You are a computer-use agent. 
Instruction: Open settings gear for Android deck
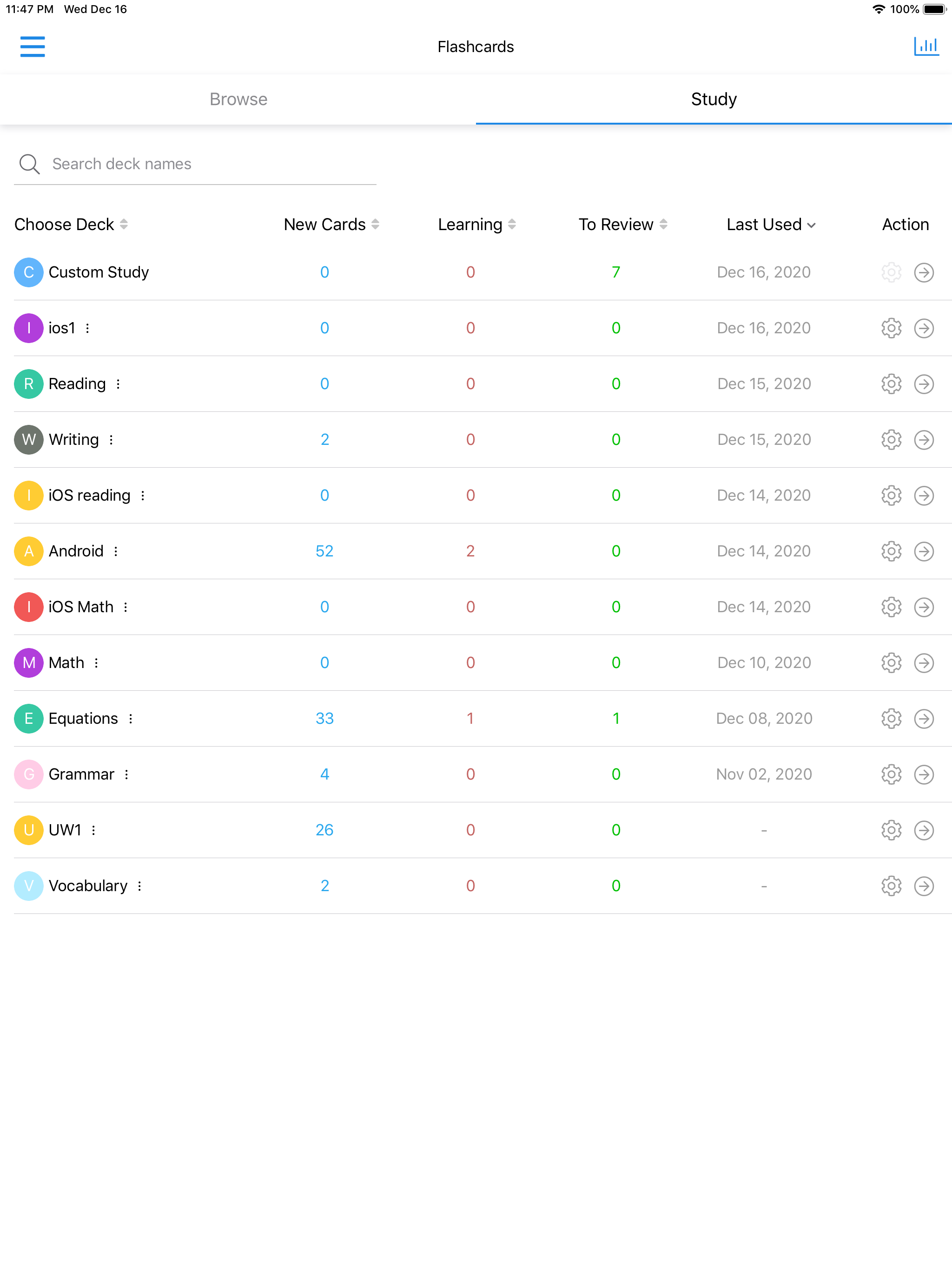coord(891,550)
